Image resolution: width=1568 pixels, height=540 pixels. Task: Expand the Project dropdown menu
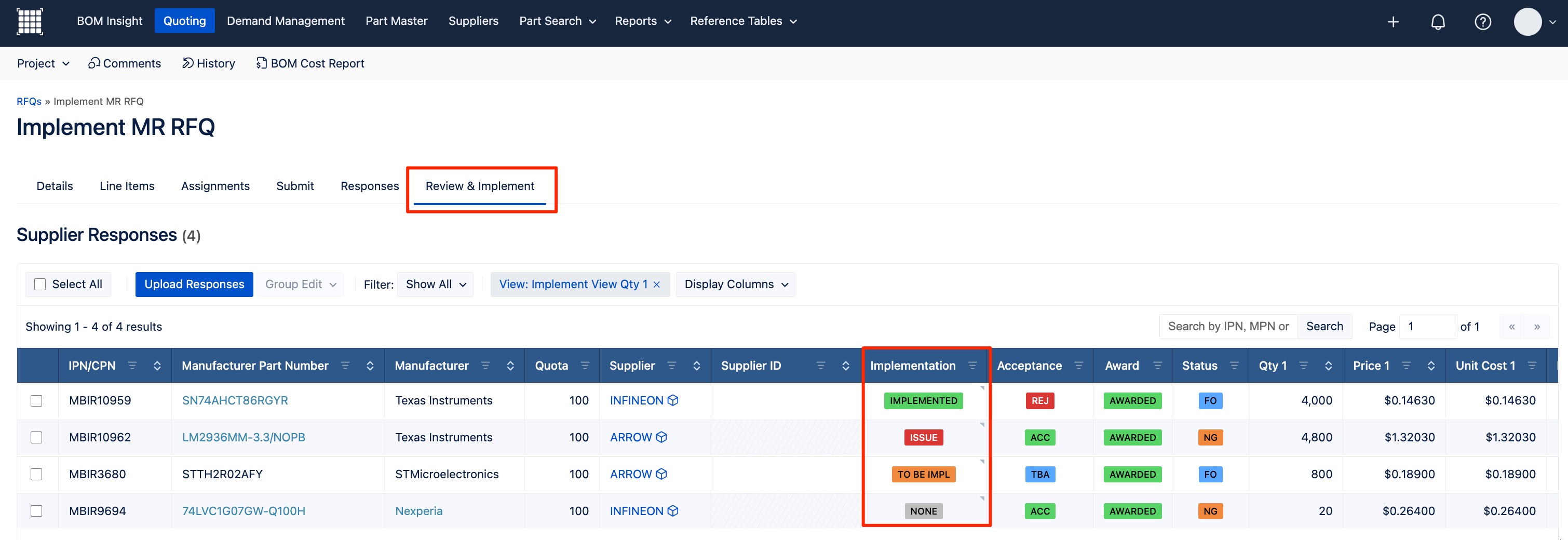(43, 63)
